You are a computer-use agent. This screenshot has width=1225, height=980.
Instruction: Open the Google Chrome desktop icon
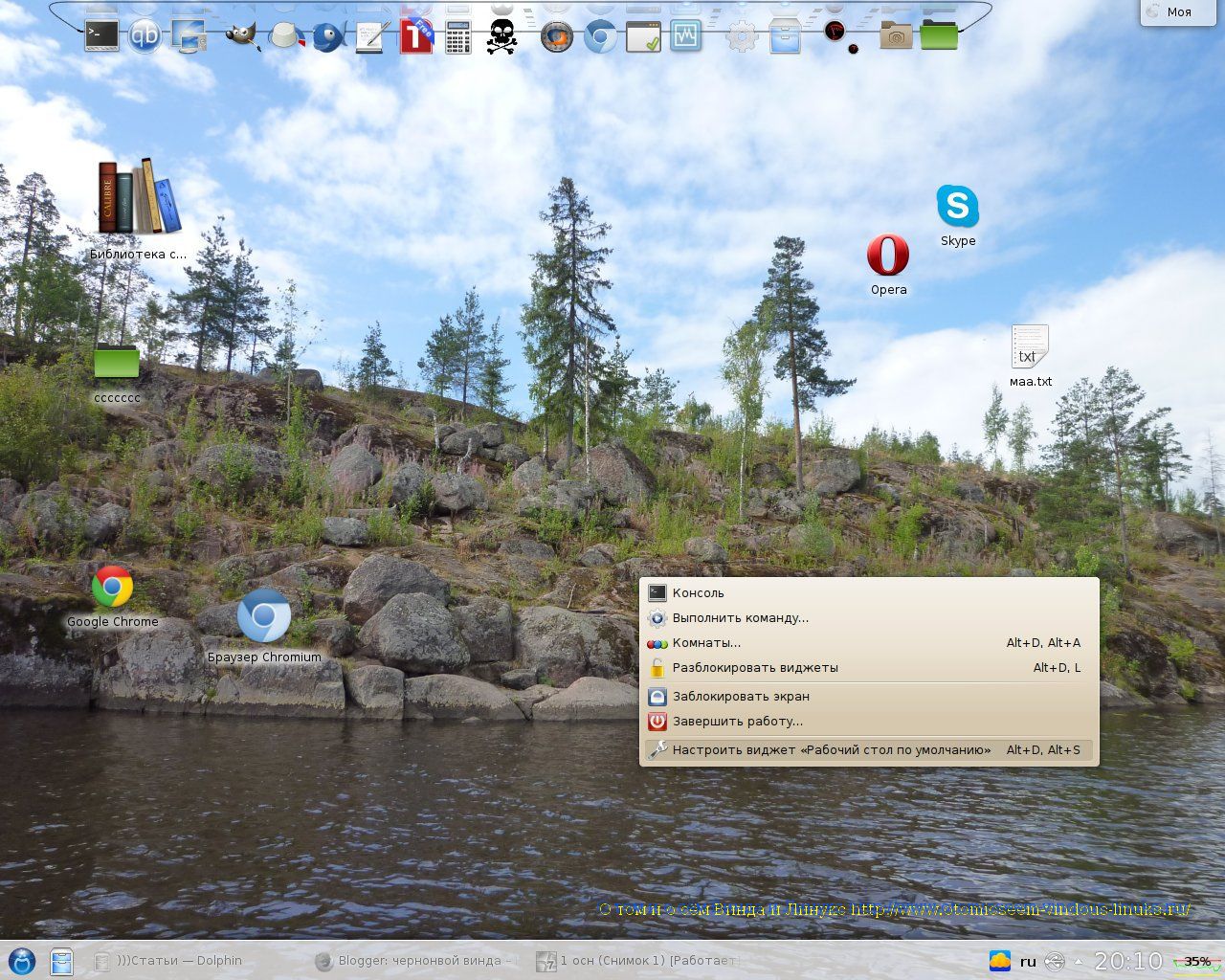point(112,596)
